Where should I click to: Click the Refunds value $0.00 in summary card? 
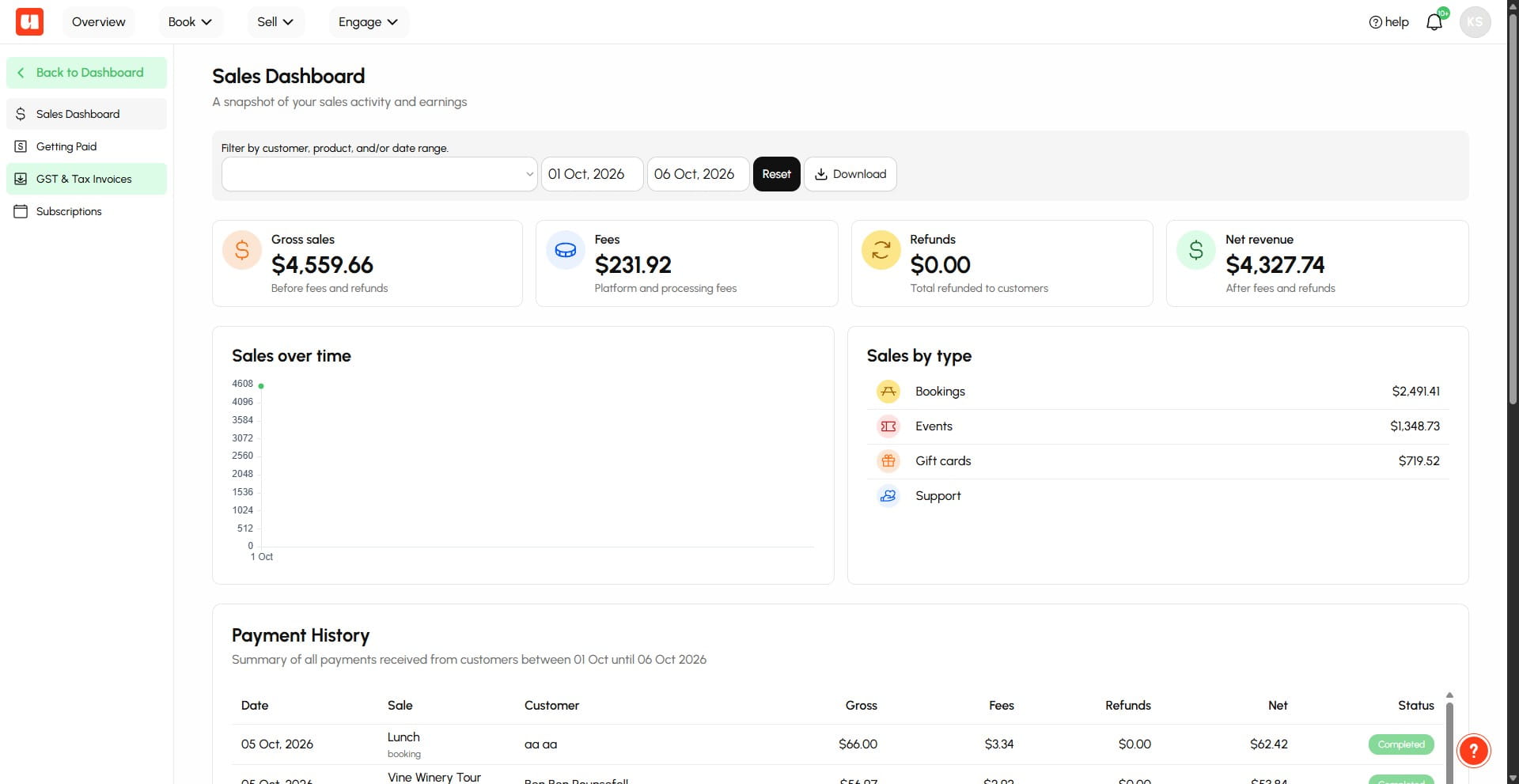click(940, 264)
